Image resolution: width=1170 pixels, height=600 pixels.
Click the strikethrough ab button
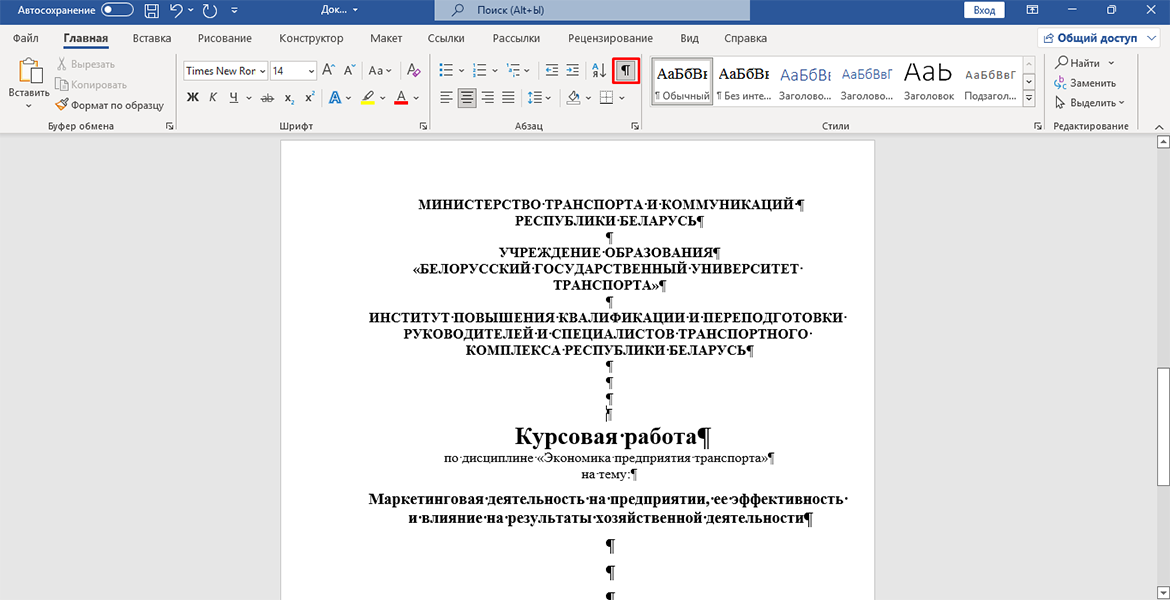[266, 97]
